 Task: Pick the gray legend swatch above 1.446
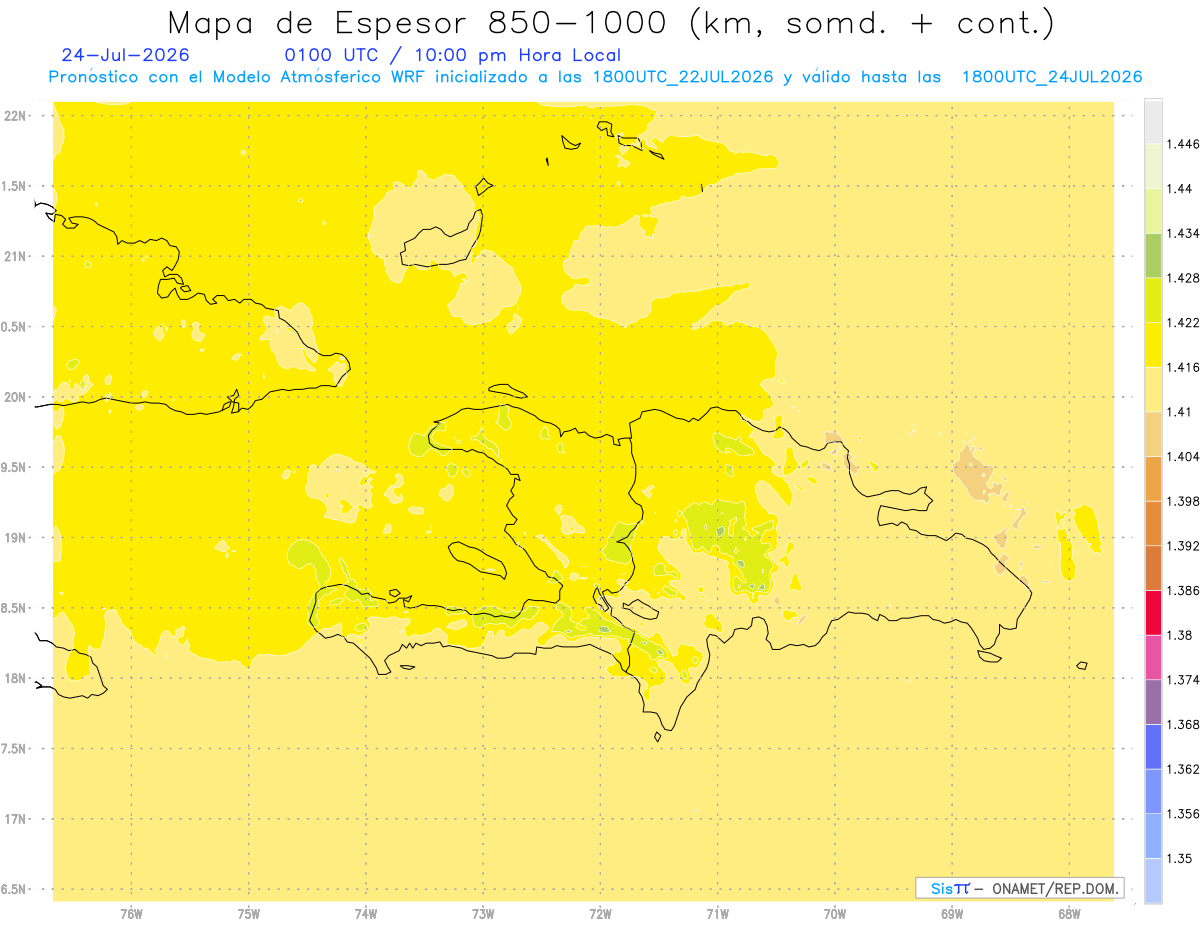pos(1153,122)
